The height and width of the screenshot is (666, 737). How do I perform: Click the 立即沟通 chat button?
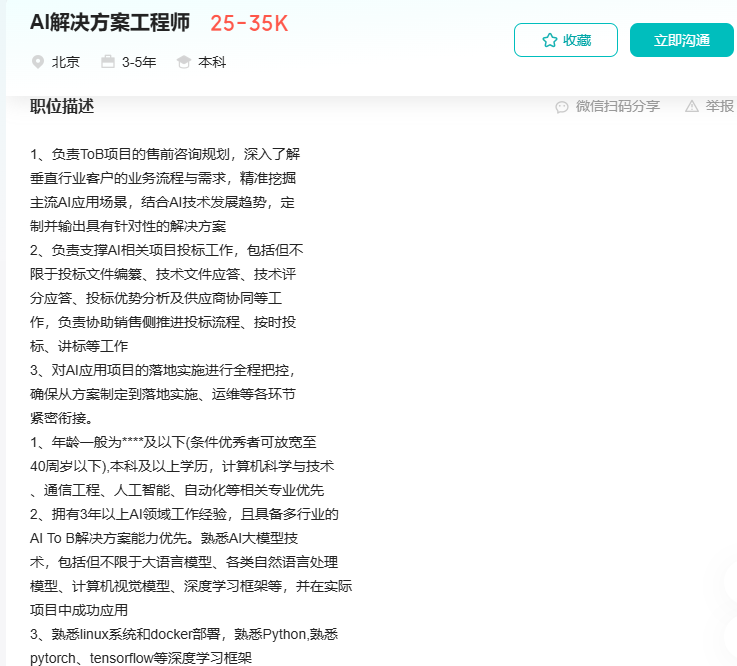point(682,40)
